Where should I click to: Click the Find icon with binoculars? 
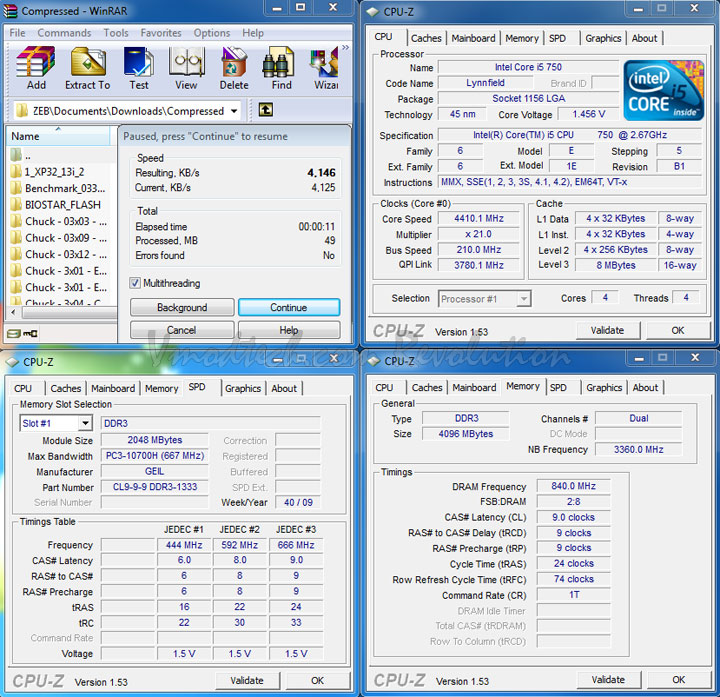pos(281,68)
